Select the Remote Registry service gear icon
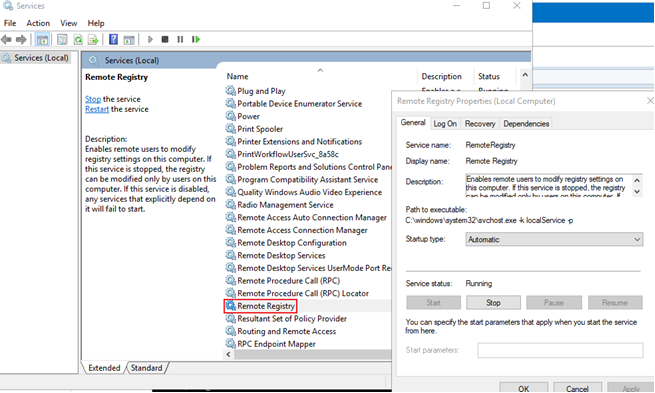Image resolution: width=655 pixels, height=393 pixels. pos(231,306)
